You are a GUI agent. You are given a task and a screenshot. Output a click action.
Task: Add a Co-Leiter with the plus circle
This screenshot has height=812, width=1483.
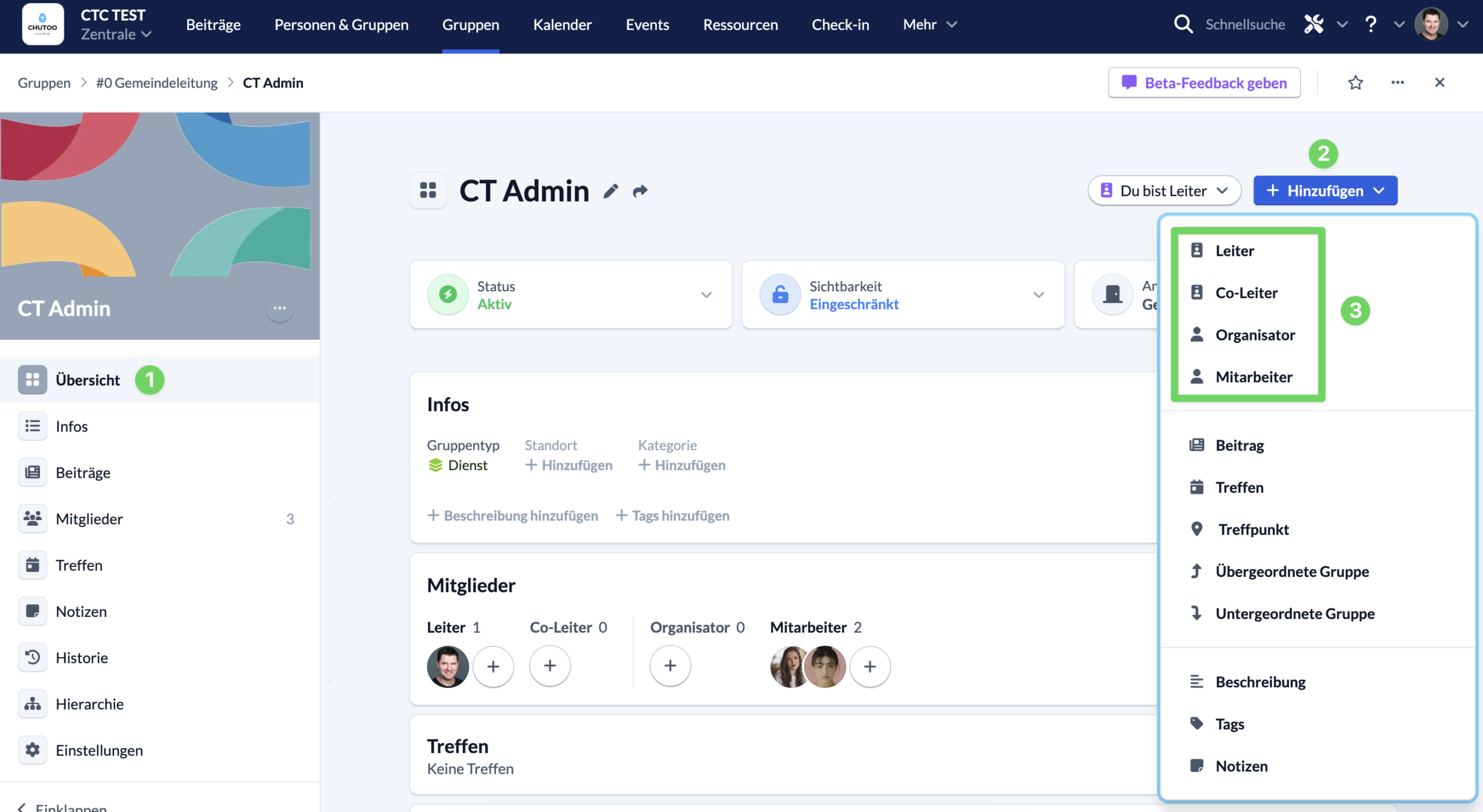pyautogui.click(x=550, y=666)
